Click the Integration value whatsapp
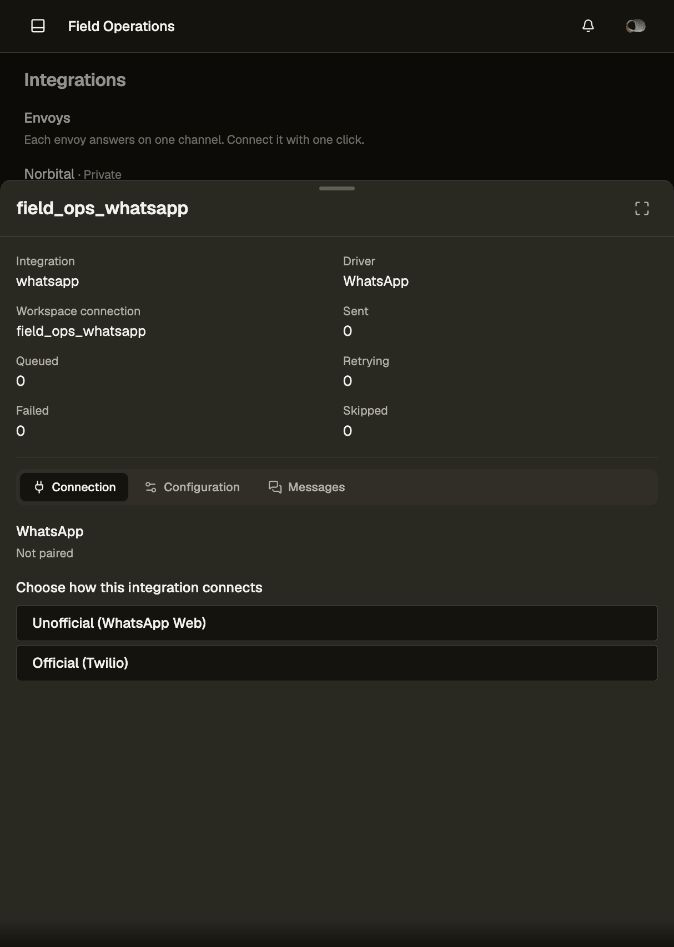 pyautogui.click(x=47, y=281)
